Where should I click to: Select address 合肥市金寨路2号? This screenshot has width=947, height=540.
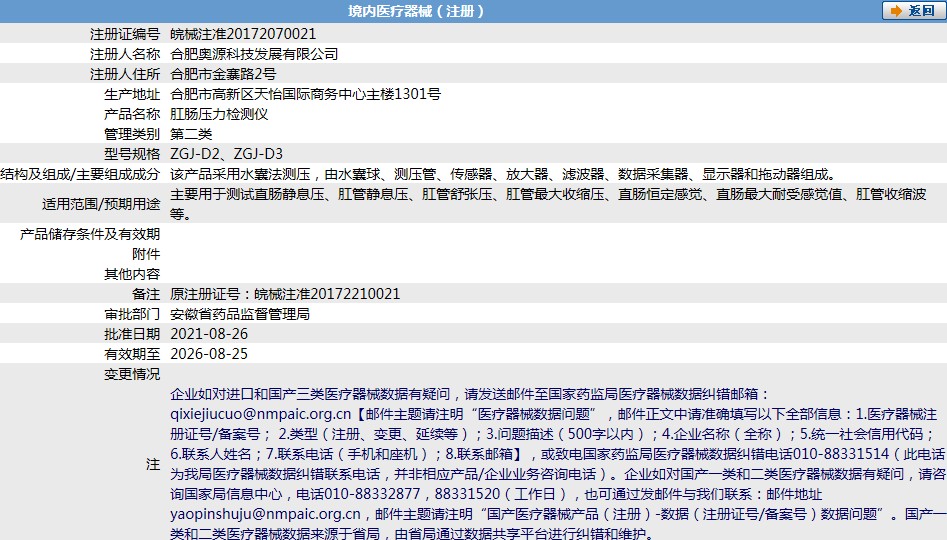pos(223,74)
